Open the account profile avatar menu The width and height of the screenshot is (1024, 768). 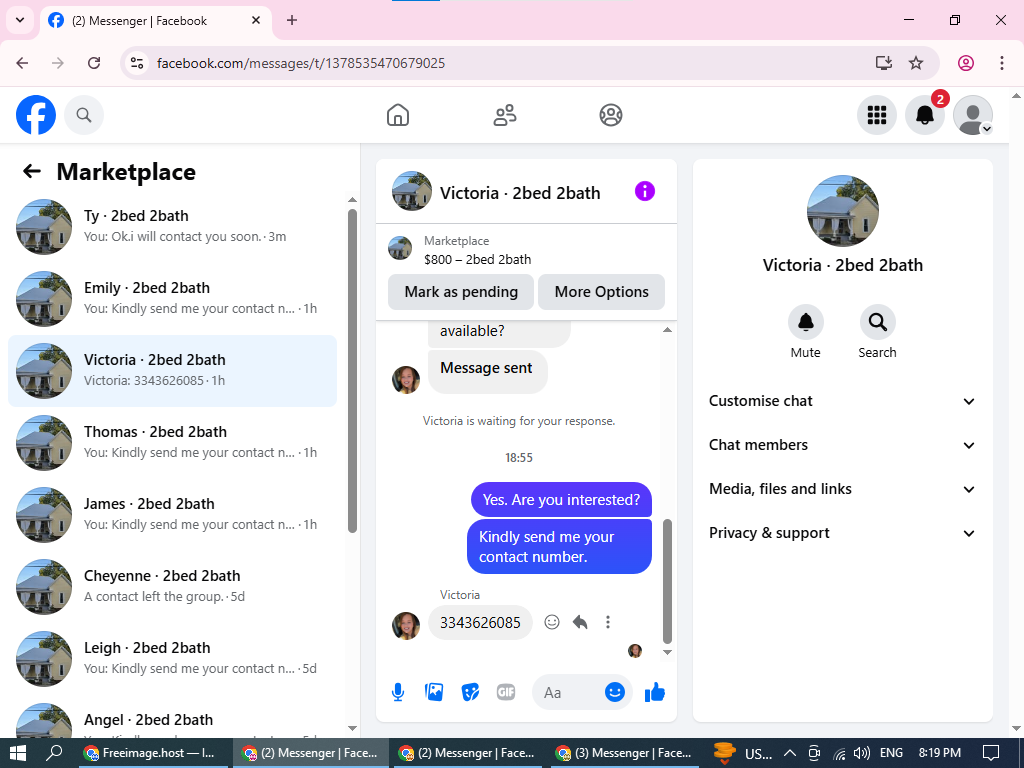973,115
